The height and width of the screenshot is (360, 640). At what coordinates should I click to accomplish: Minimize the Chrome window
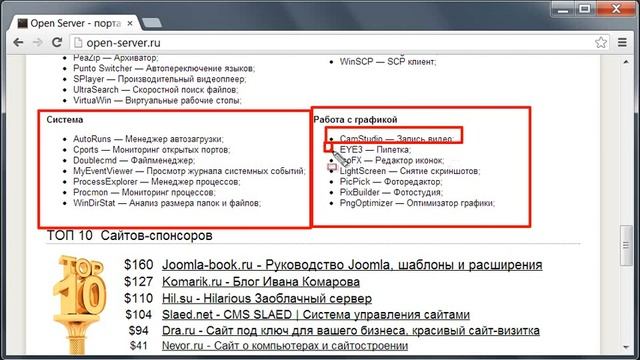click(x=563, y=9)
